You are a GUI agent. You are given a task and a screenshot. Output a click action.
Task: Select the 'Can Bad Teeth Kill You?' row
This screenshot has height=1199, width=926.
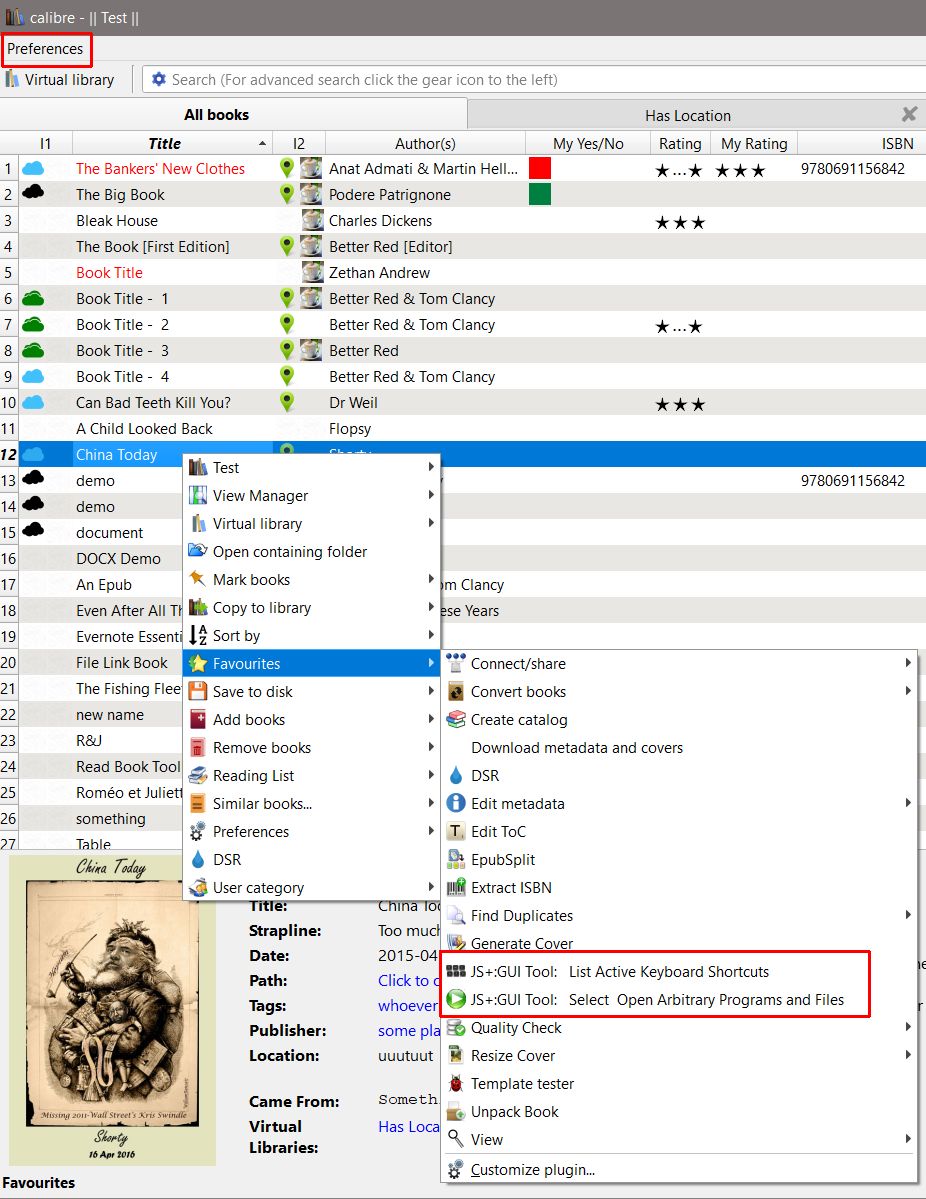pos(463,403)
